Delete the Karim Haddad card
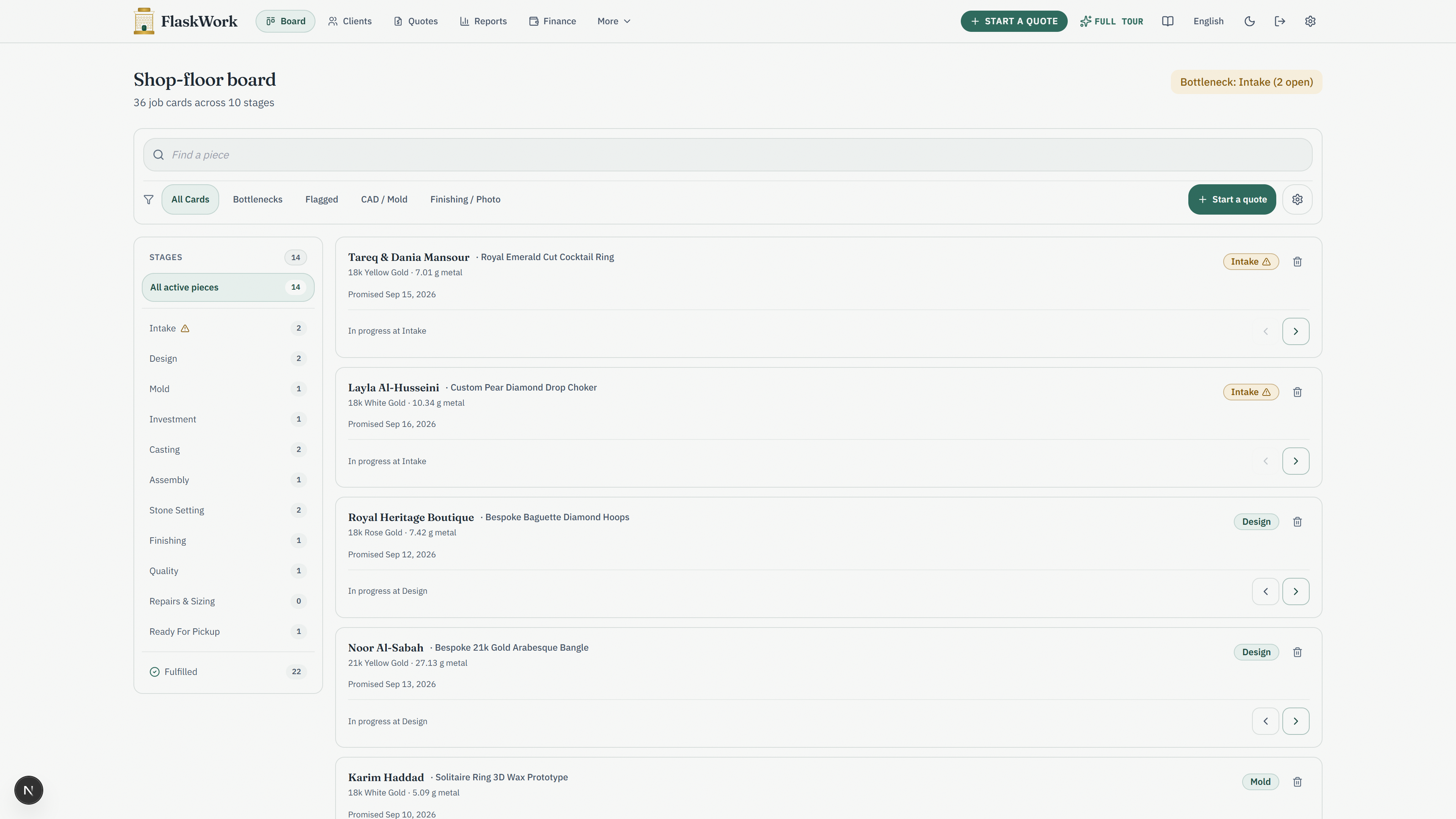Screen dimensions: 1456x819 [x=1297, y=782]
